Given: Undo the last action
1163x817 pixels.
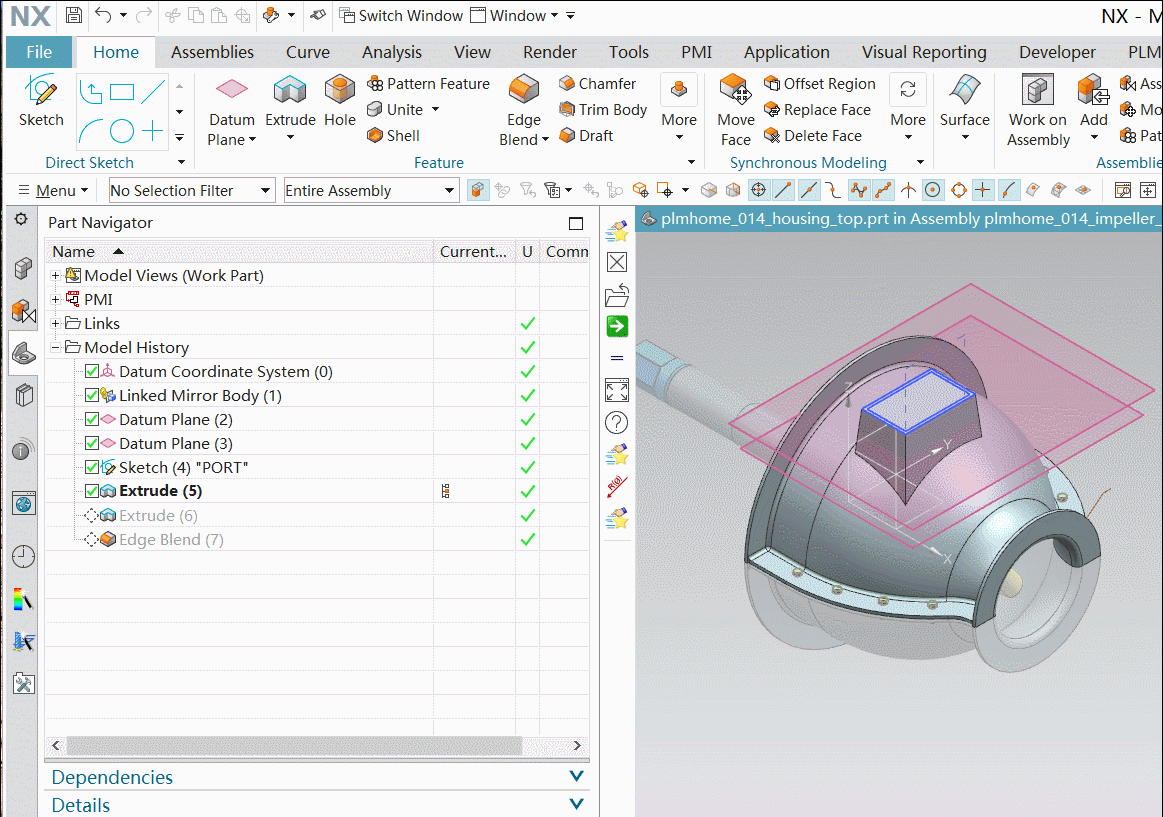Looking at the screenshot, I should (x=103, y=15).
